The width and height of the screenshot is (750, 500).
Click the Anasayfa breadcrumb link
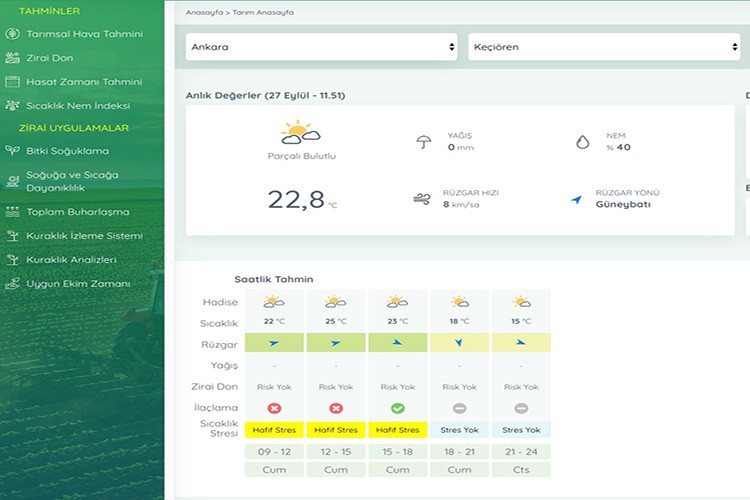(x=202, y=13)
